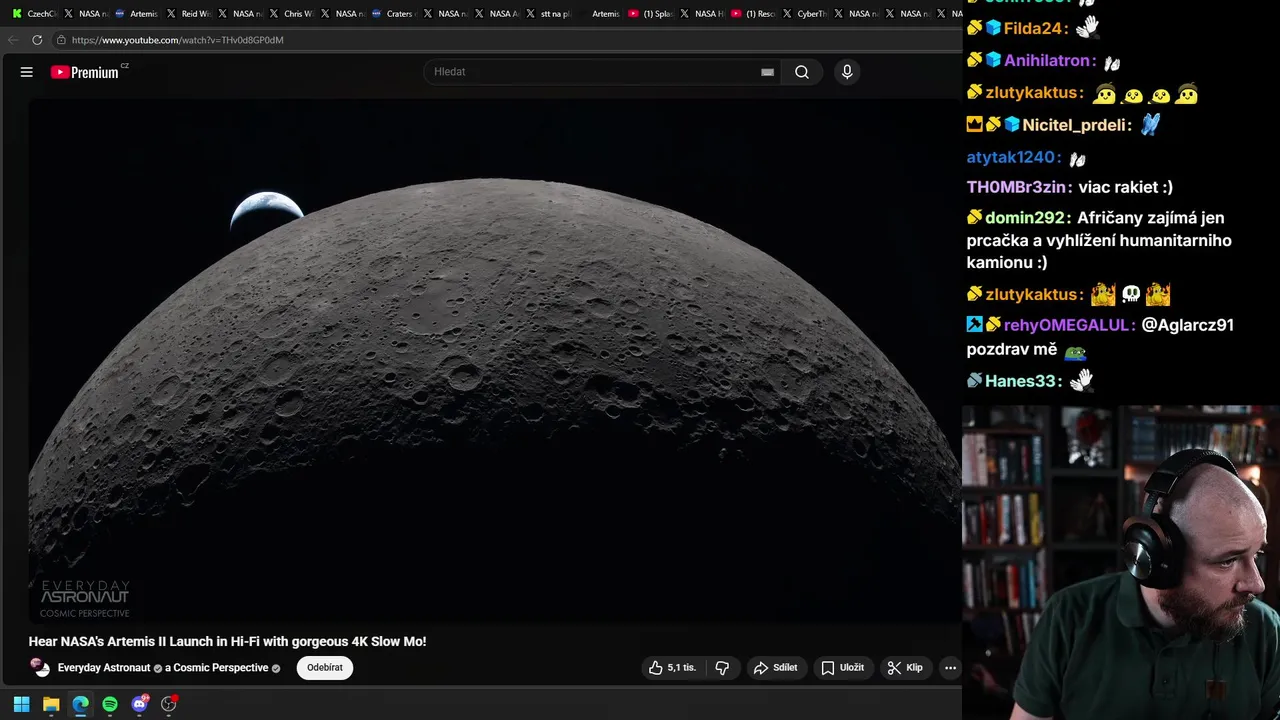Dislike the video with thumbs down
Image resolution: width=1280 pixels, height=720 pixels.
click(723, 668)
